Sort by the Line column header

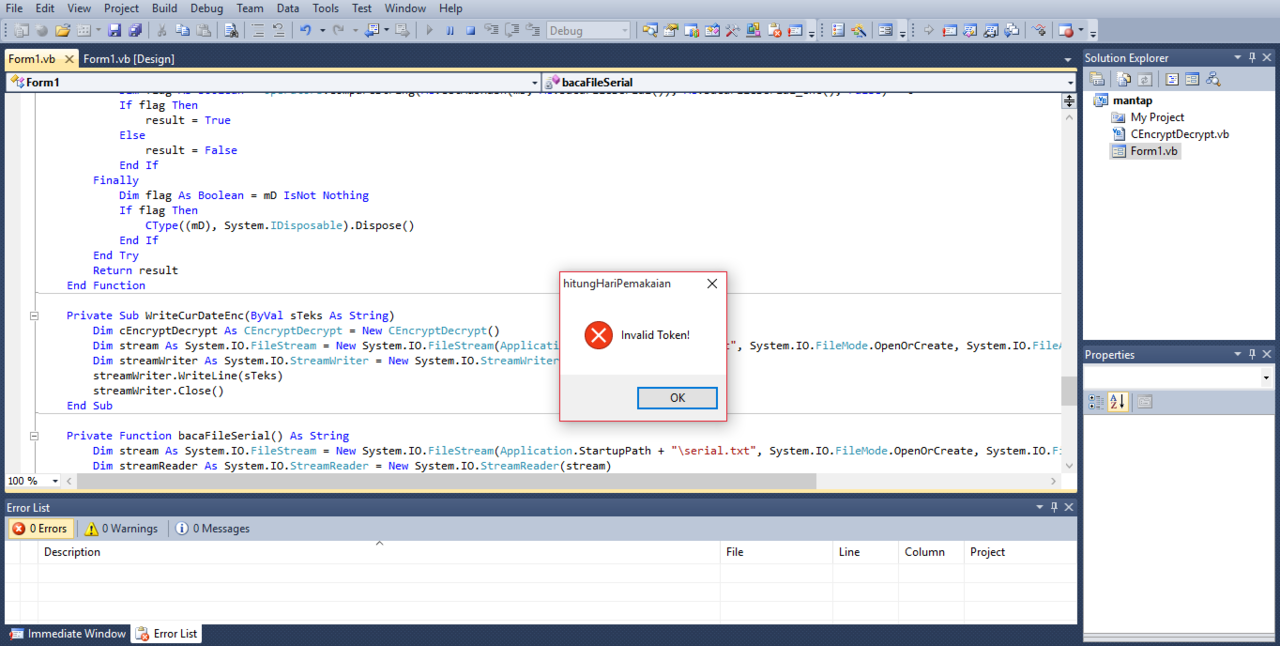[866, 552]
